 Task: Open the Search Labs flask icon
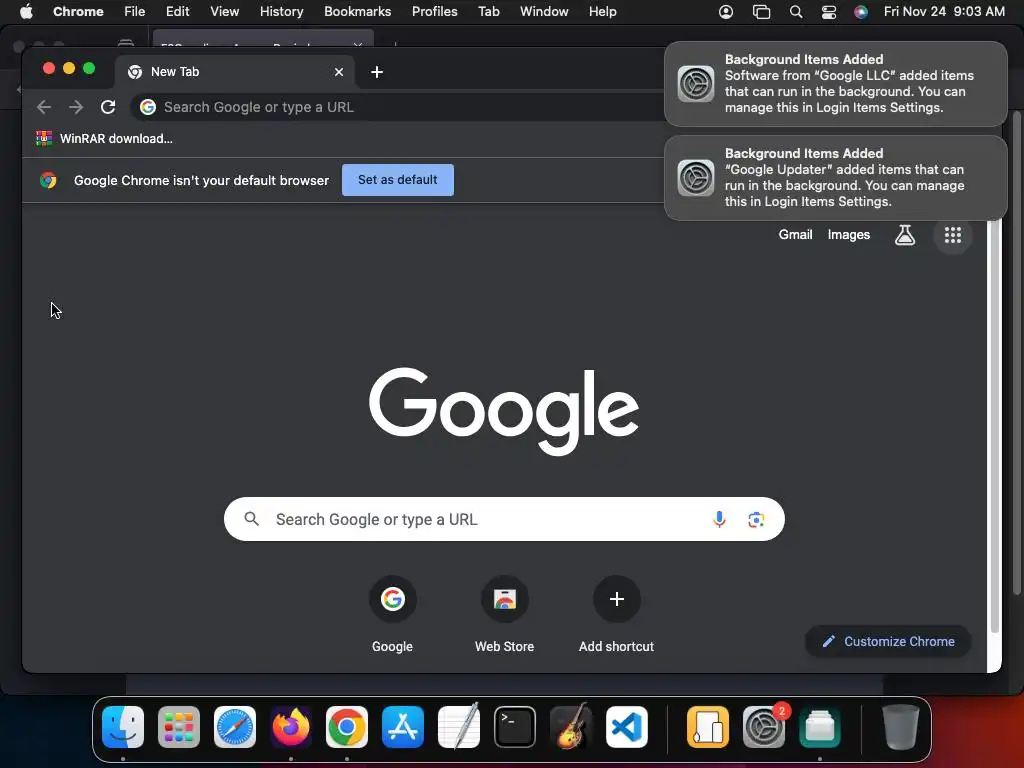(904, 235)
